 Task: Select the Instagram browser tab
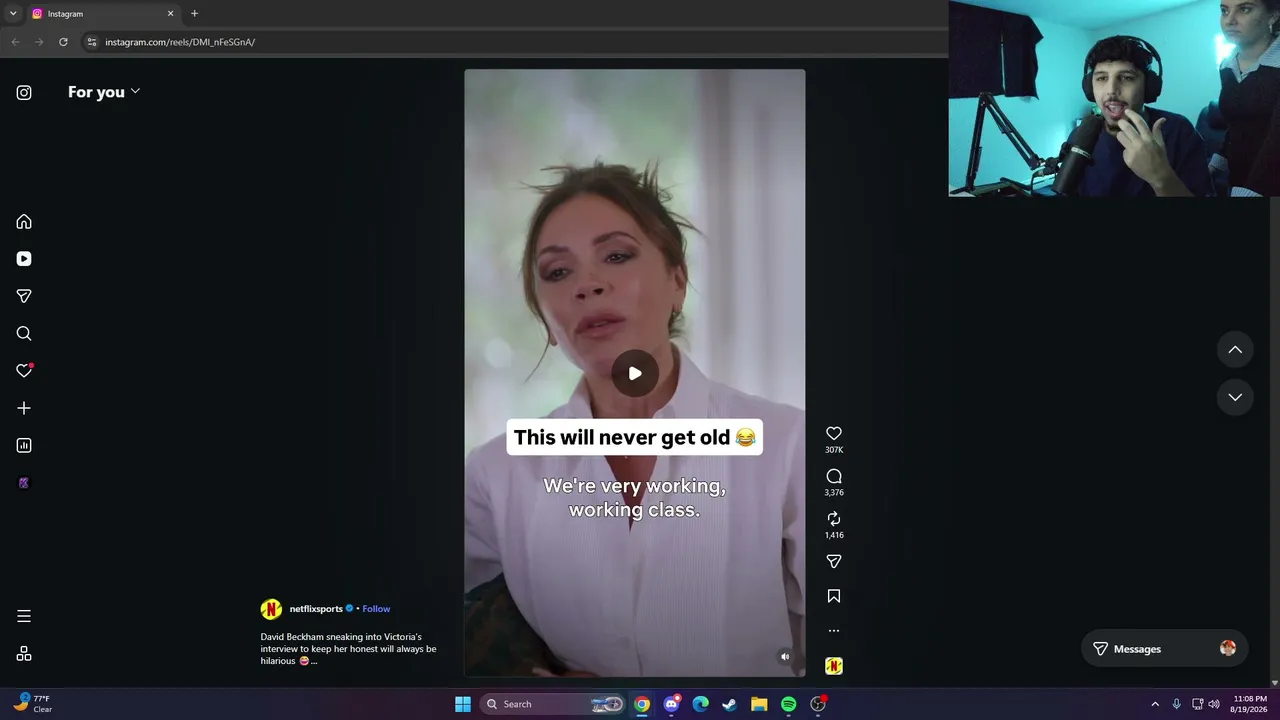[103, 14]
